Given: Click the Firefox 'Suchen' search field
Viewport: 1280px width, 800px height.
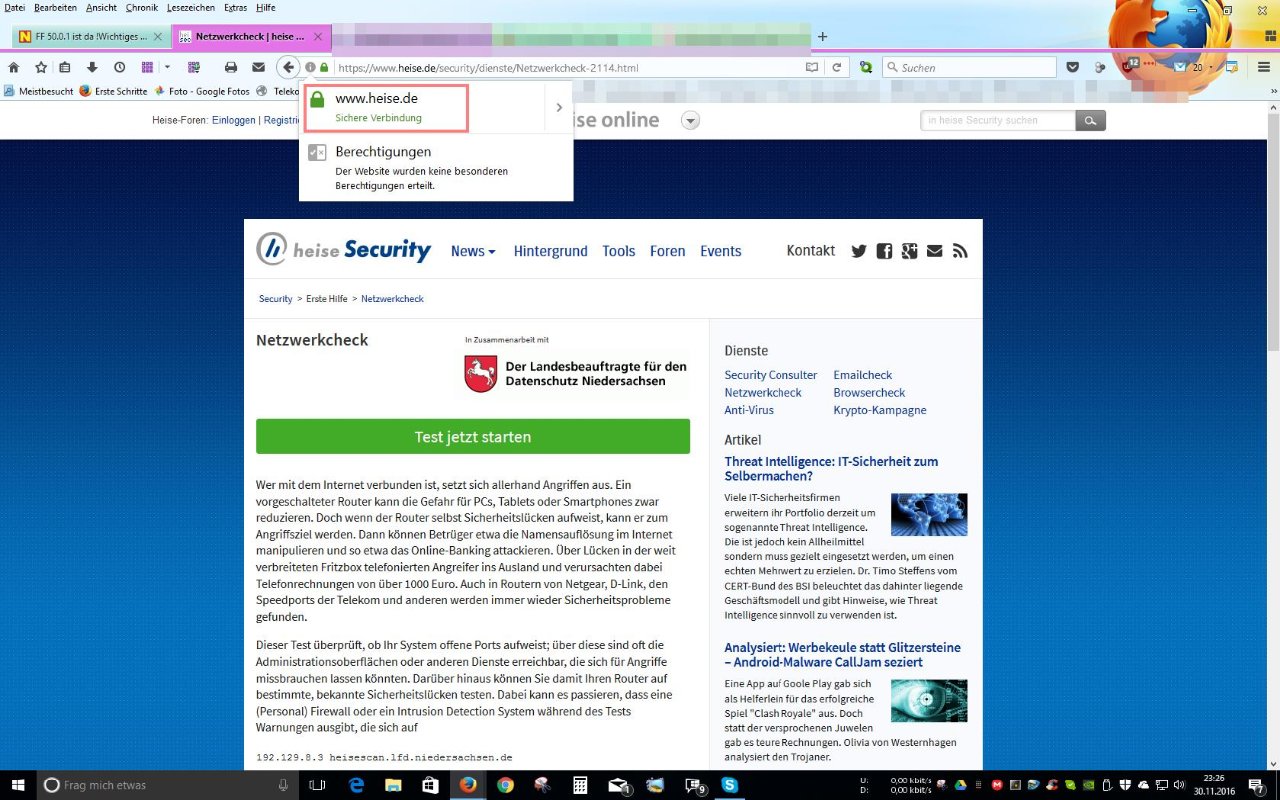Looking at the screenshot, I should coord(968,68).
